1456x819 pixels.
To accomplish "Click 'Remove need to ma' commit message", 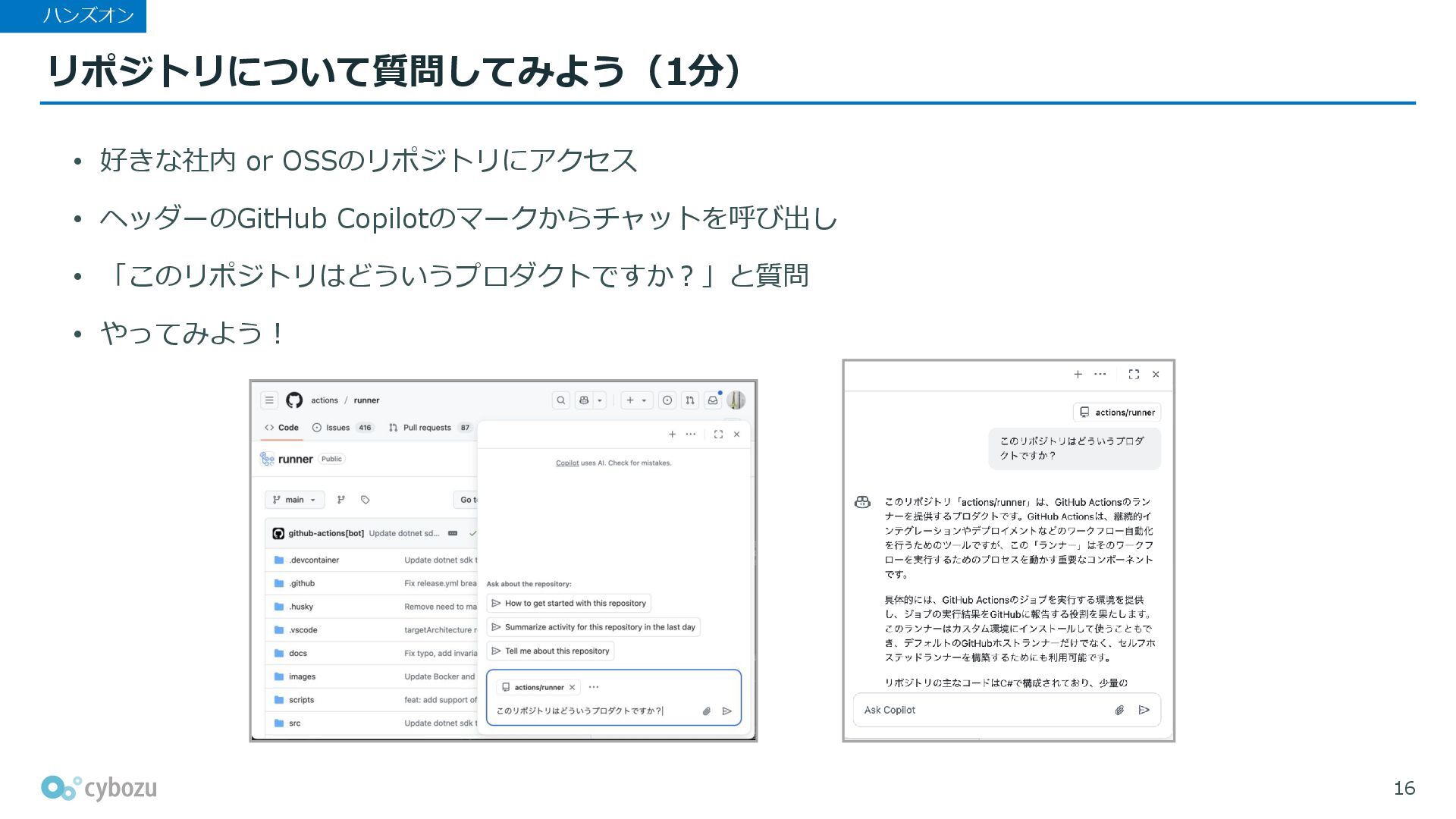I will pos(441,607).
